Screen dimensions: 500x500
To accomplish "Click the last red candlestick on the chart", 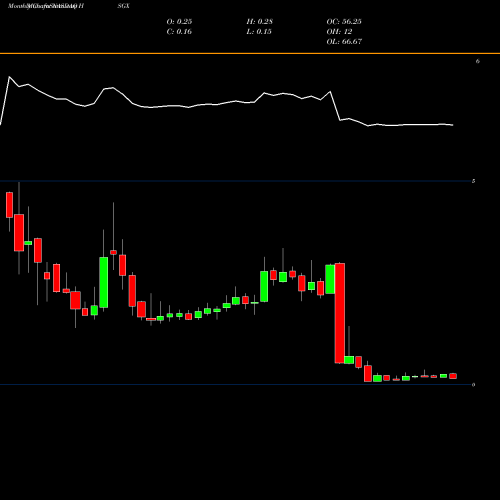I will (x=453, y=376).
